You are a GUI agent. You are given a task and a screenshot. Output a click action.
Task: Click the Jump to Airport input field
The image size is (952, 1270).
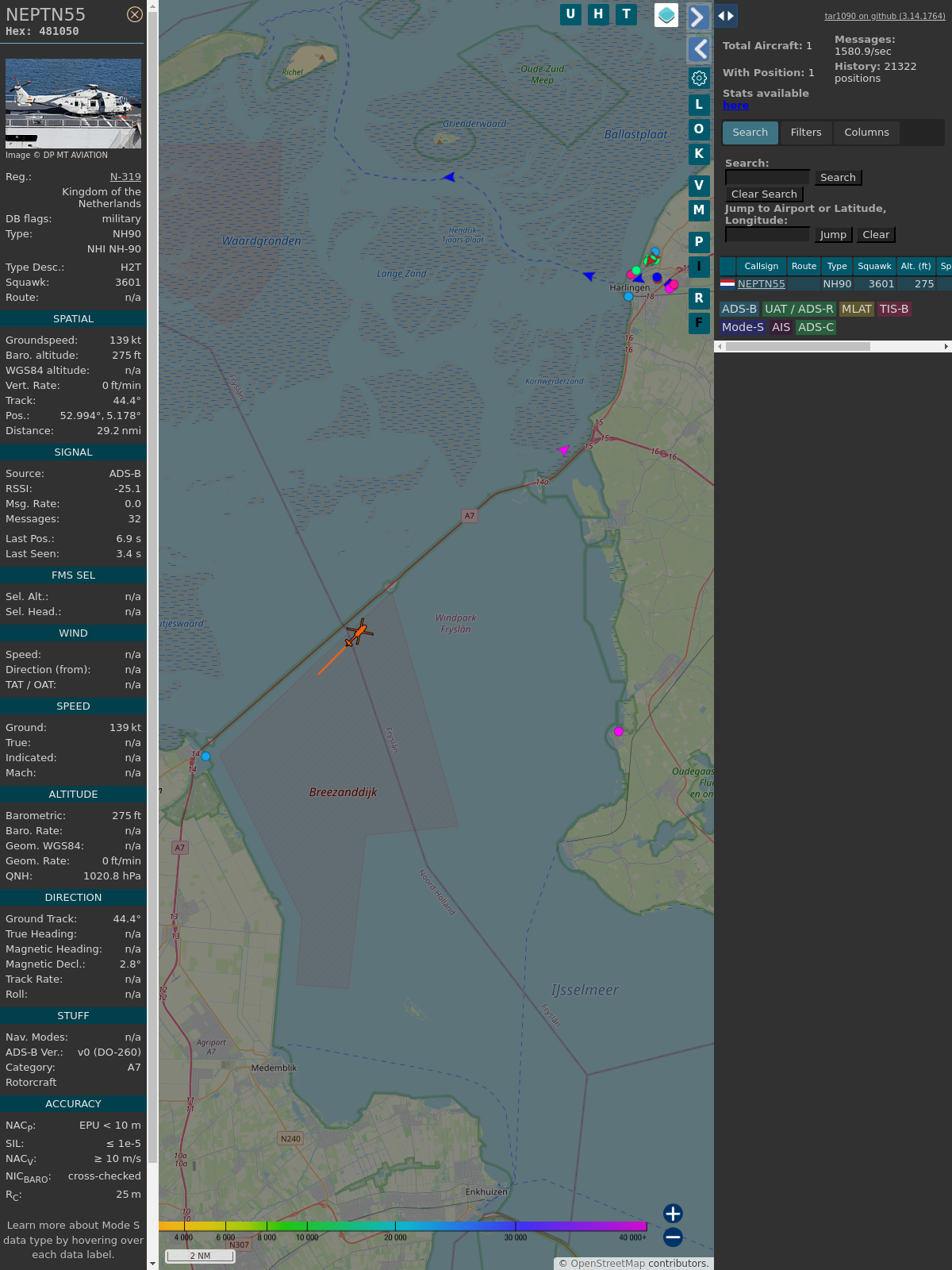click(x=767, y=234)
